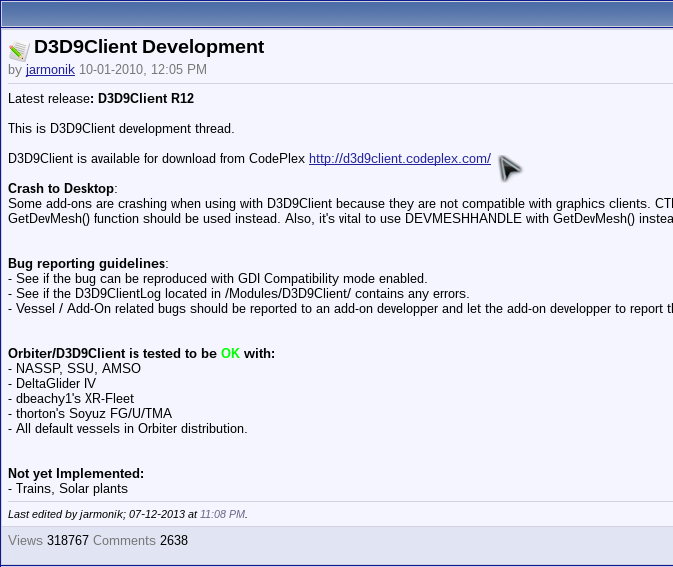Open jarmonik's profile link
The height and width of the screenshot is (567, 673).
[50, 70]
